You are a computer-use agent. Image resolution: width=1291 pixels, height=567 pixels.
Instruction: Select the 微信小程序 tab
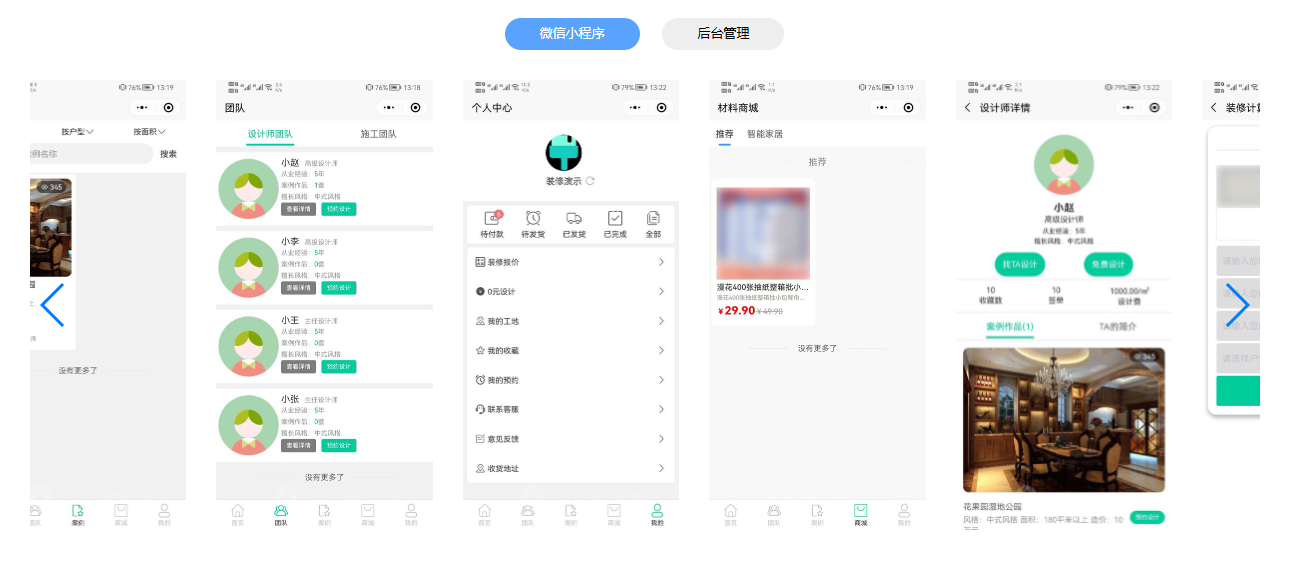point(572,33)
